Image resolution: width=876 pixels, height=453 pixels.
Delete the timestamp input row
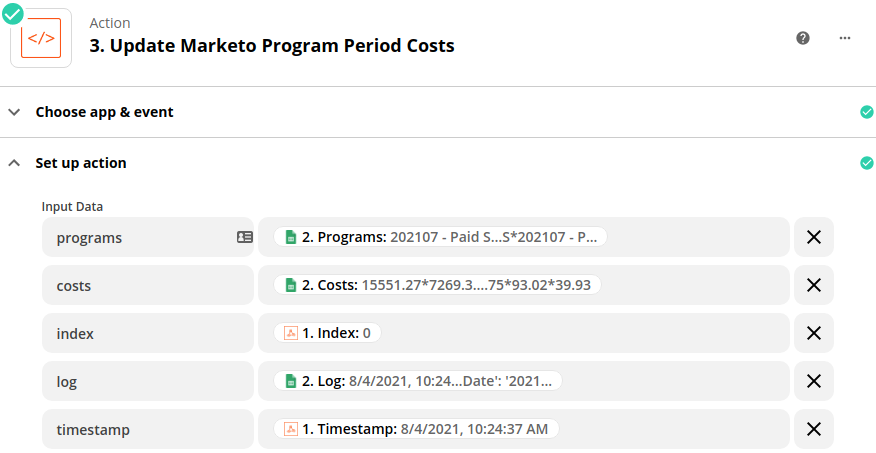coord(814,429)
